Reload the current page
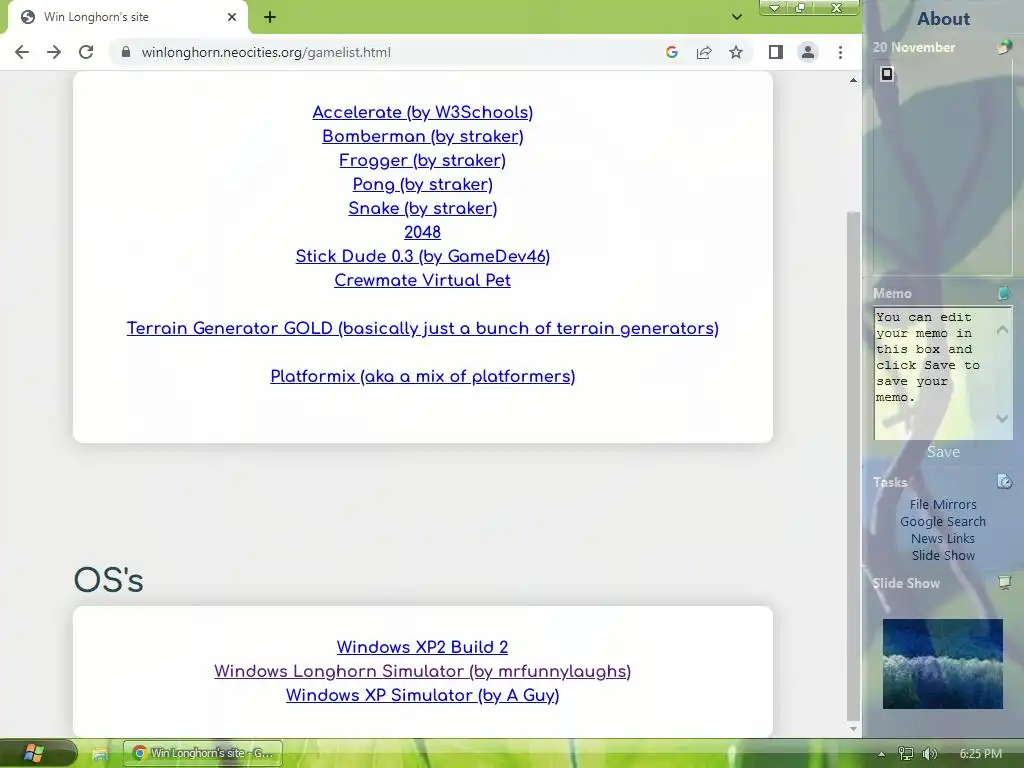1024x768 pixels. click(x=86, y=52)
